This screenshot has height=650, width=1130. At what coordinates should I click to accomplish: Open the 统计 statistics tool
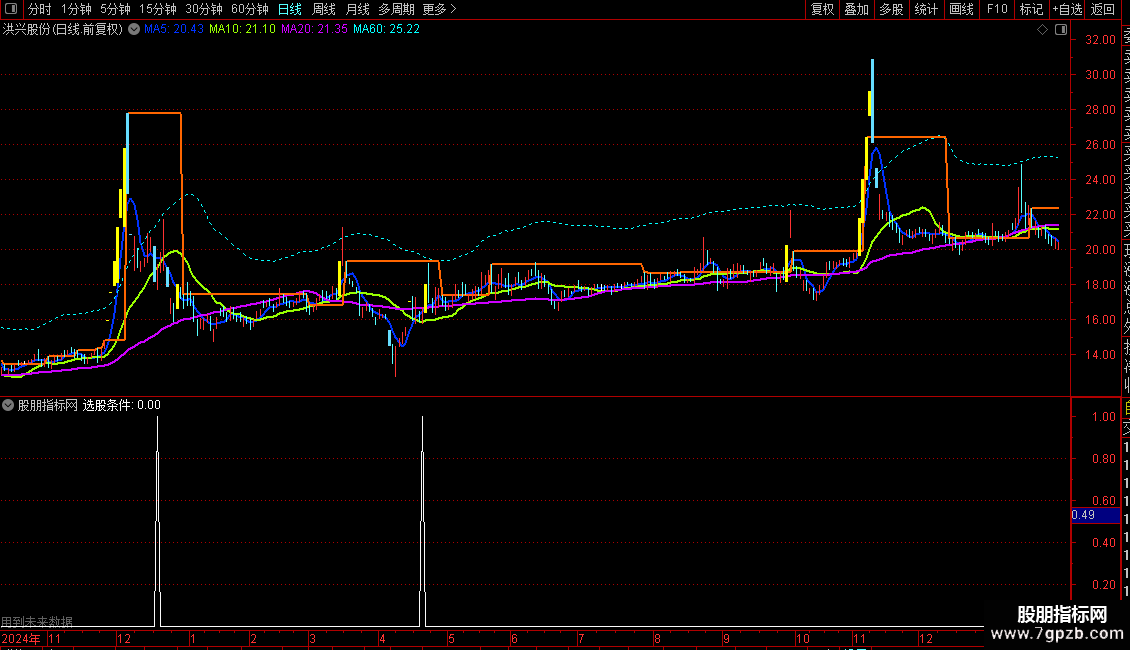point(926,9)
